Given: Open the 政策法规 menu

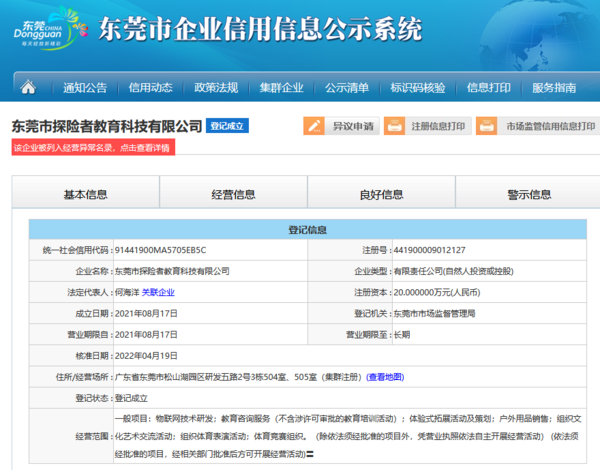Looking at the screenshot, I should 216,88.
